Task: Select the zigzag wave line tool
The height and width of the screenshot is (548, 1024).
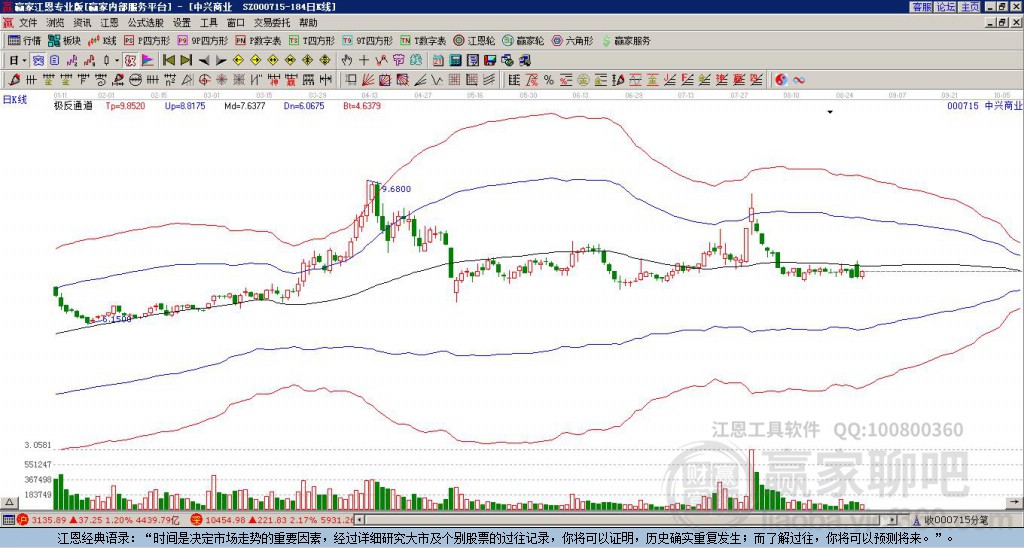Action: (x=436, y=80)
